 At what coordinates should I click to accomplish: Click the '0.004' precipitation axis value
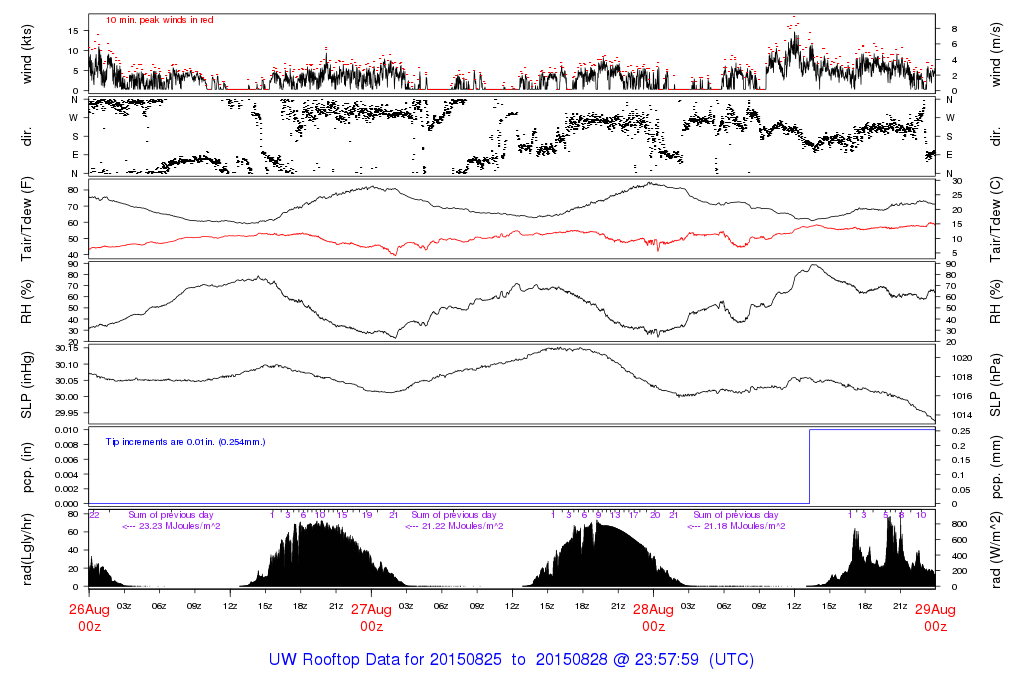pyautogui.click(x=67, y=475)
